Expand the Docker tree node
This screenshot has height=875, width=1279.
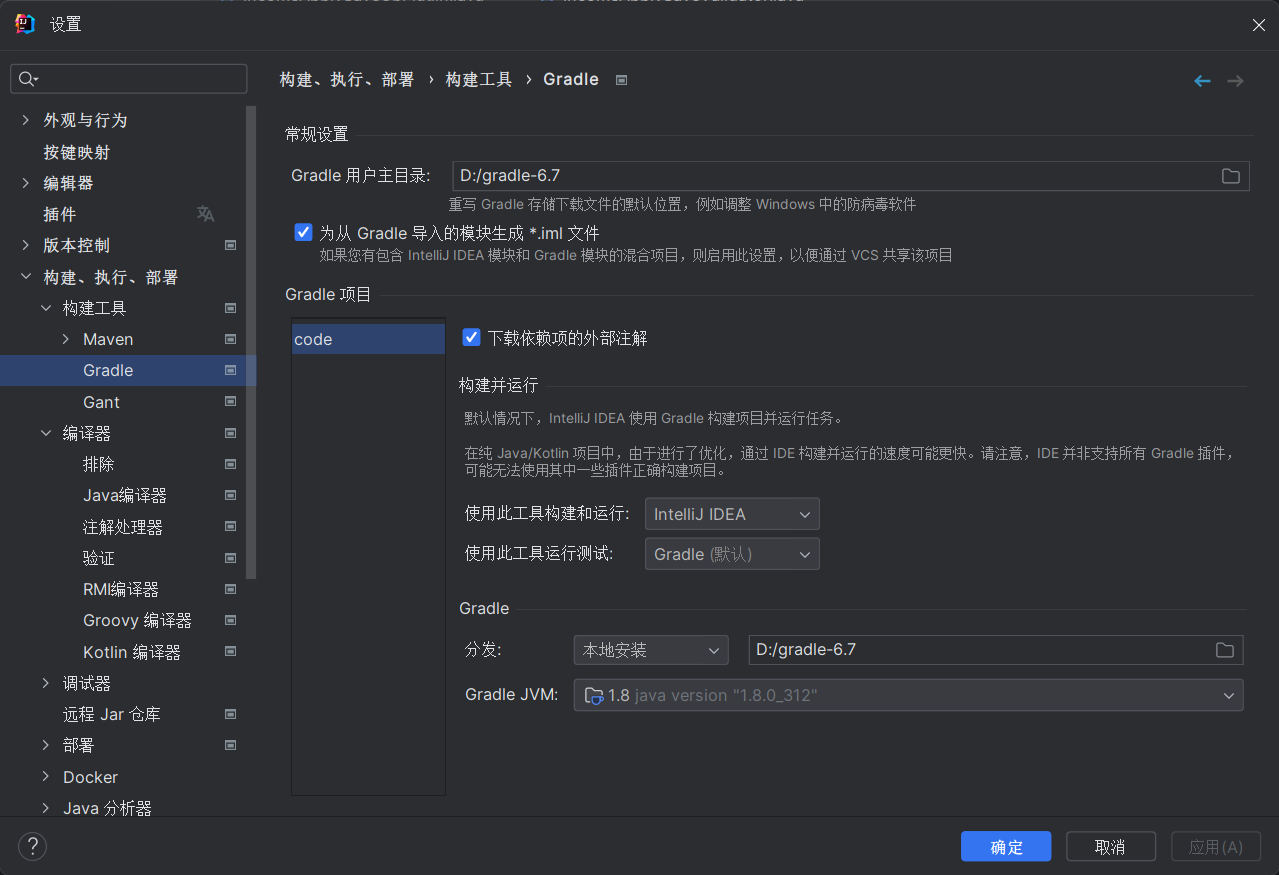coord(46,777)
